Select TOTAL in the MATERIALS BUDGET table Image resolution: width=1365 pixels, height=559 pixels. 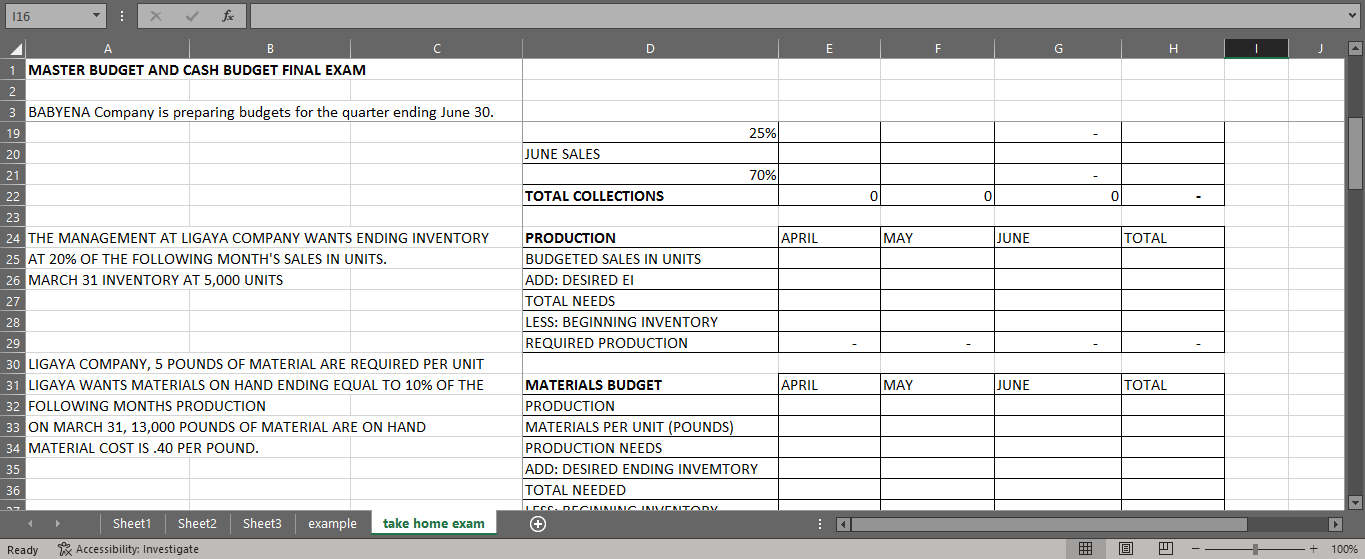click(x=1173, y=385)
